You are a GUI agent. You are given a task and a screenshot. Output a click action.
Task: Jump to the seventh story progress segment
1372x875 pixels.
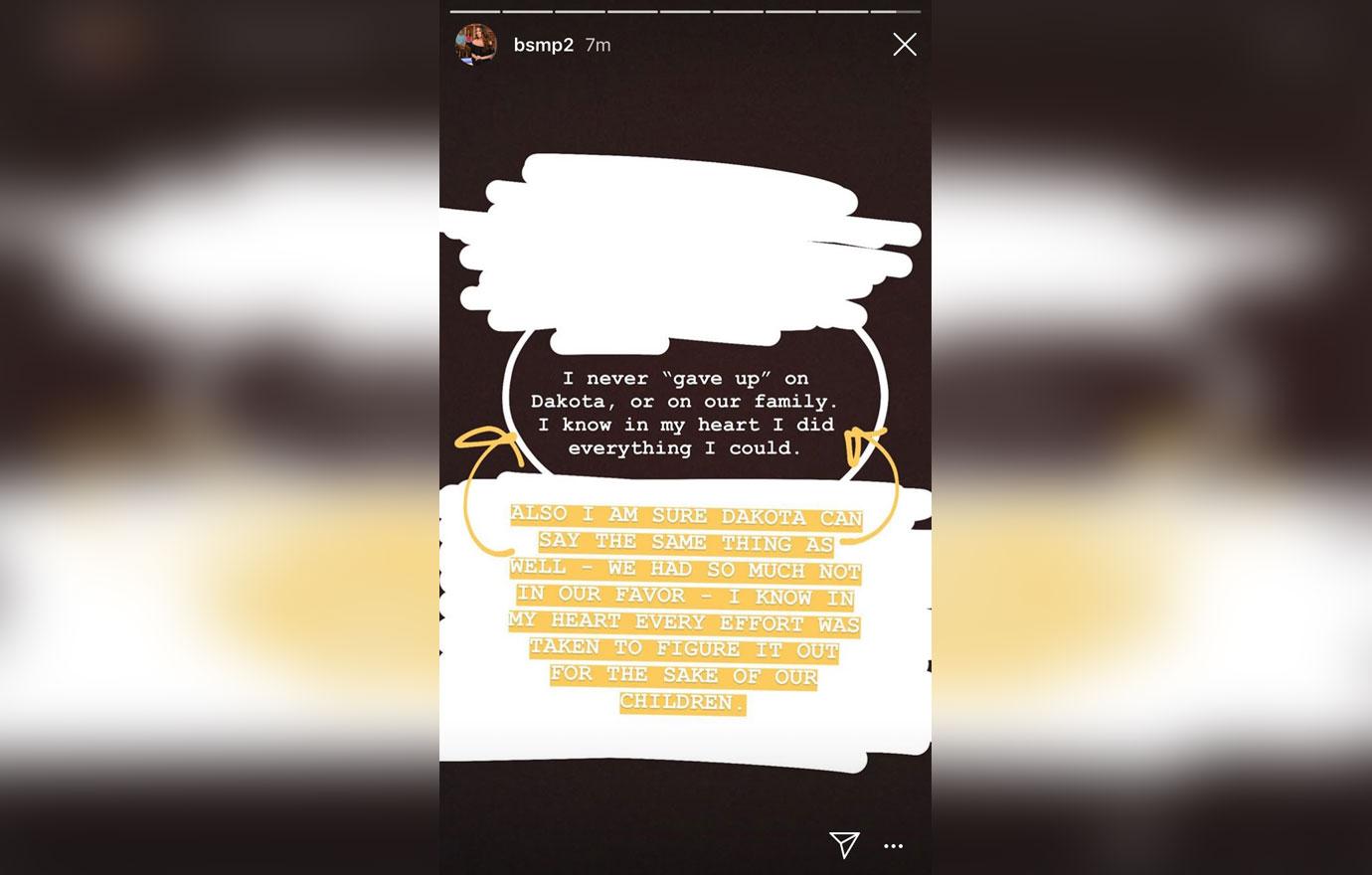coord(790,11)
